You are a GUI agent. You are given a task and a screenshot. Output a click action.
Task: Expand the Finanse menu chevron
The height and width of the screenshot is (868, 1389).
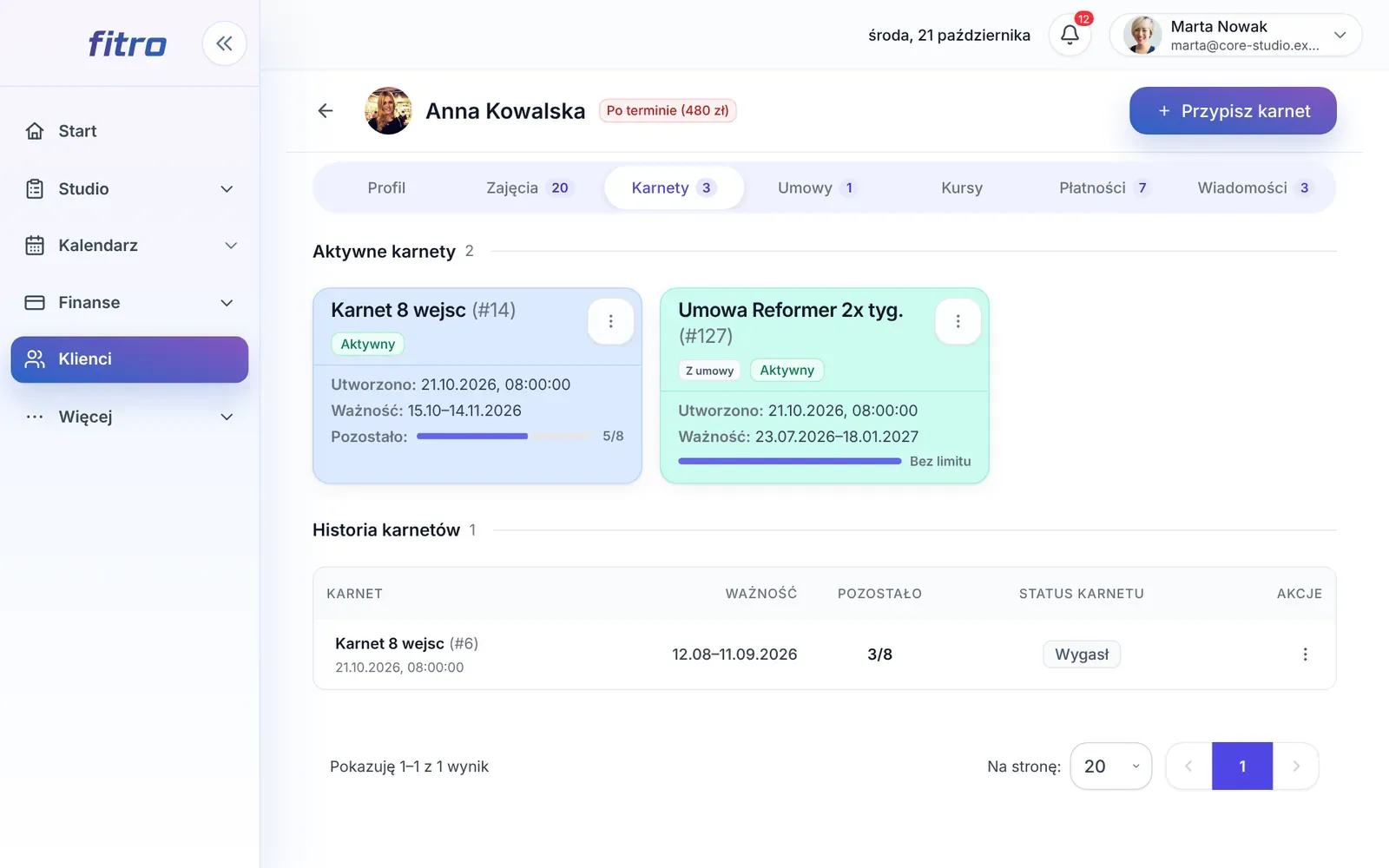tap(227, 303)
